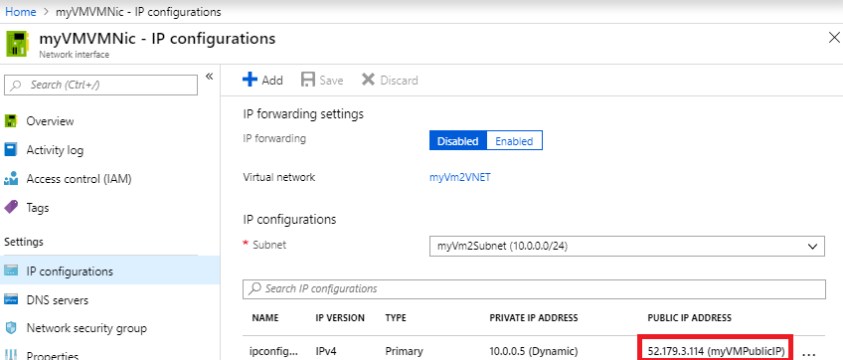Click the Save disk icon
This screenshot has height=360, width=843.
click(308, 80)
